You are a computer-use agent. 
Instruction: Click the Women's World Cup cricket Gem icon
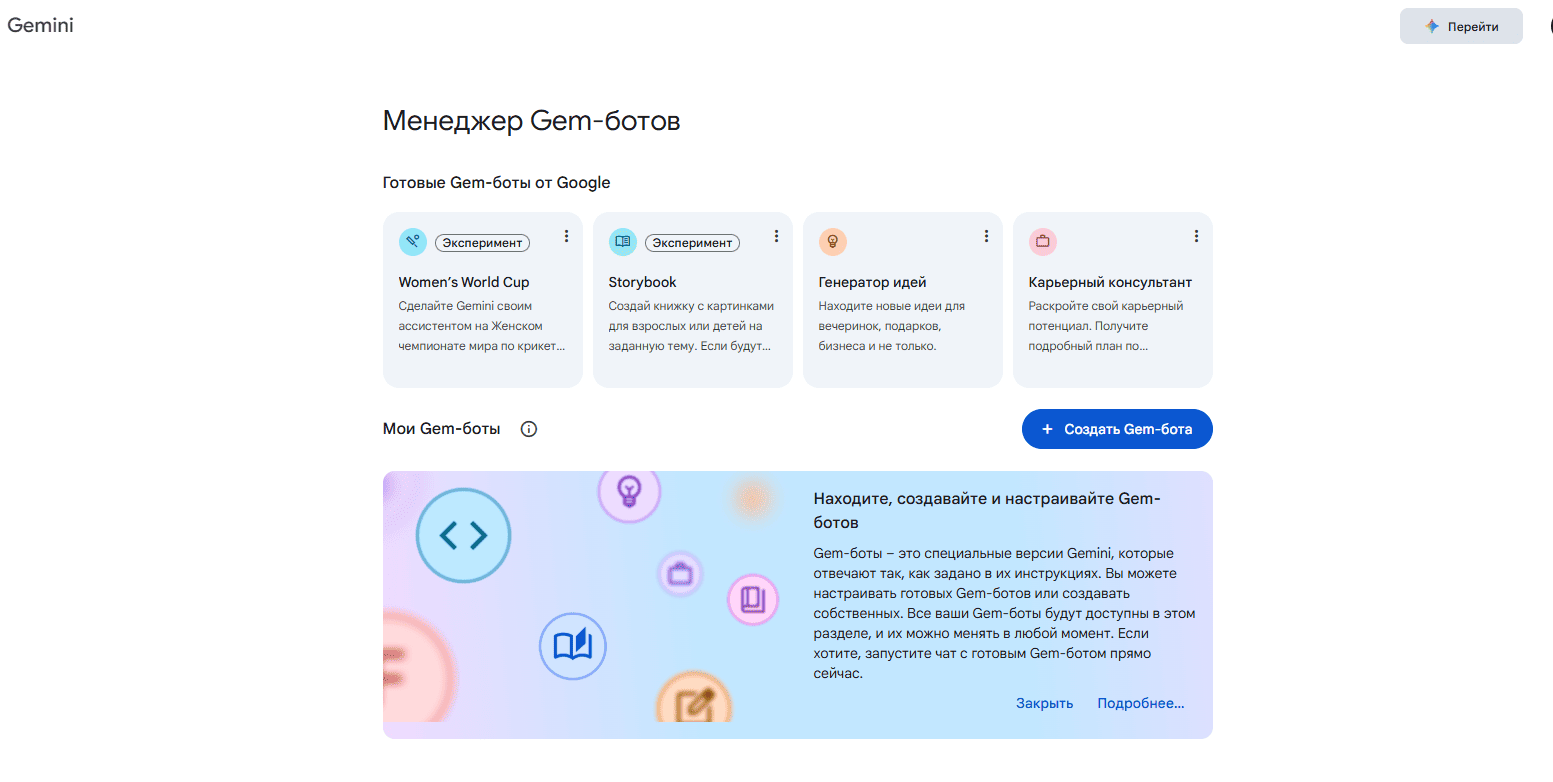tap(412, 241)
